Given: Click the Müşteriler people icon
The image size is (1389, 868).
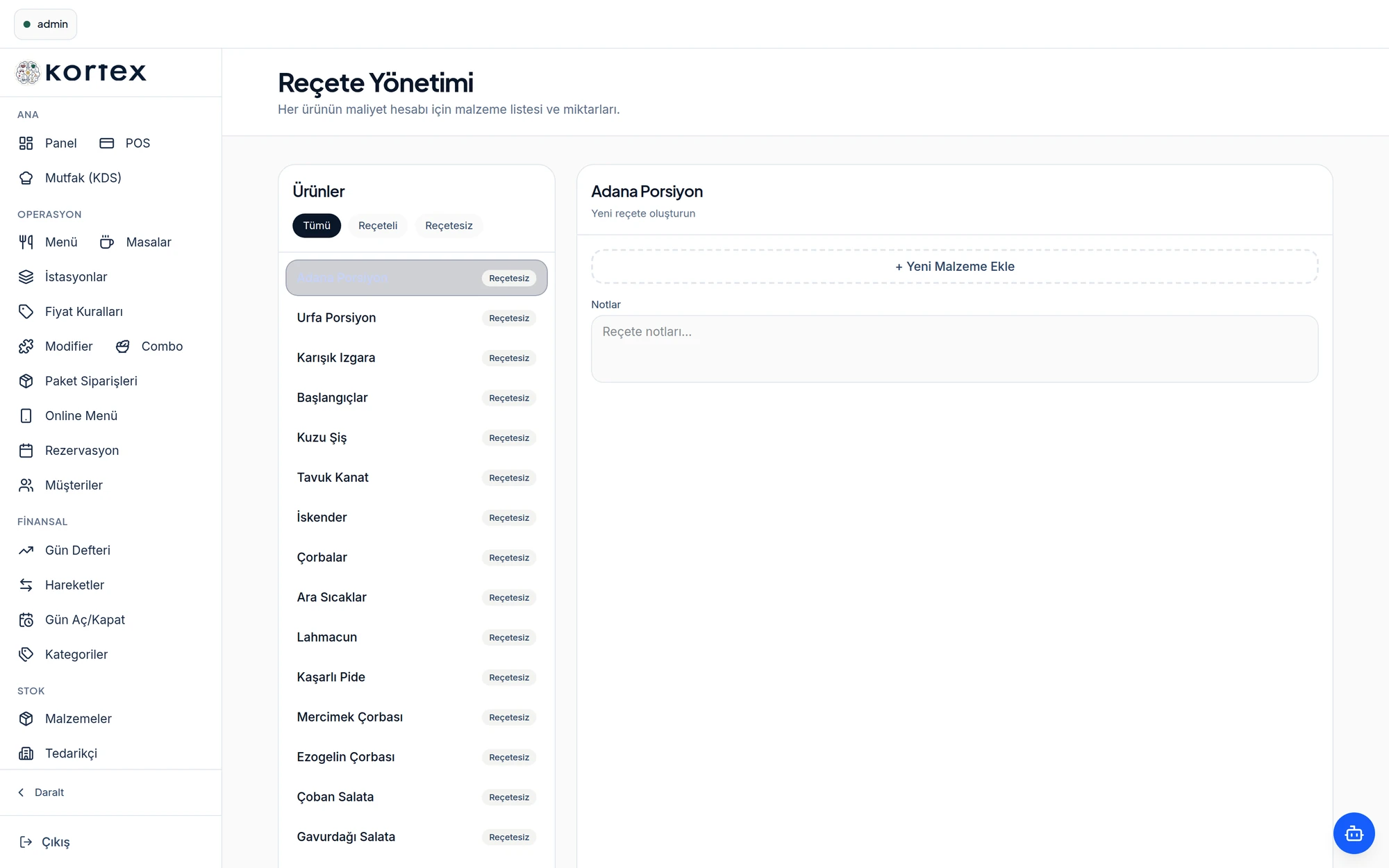Looking at the screenshot, I should point(26,485).
